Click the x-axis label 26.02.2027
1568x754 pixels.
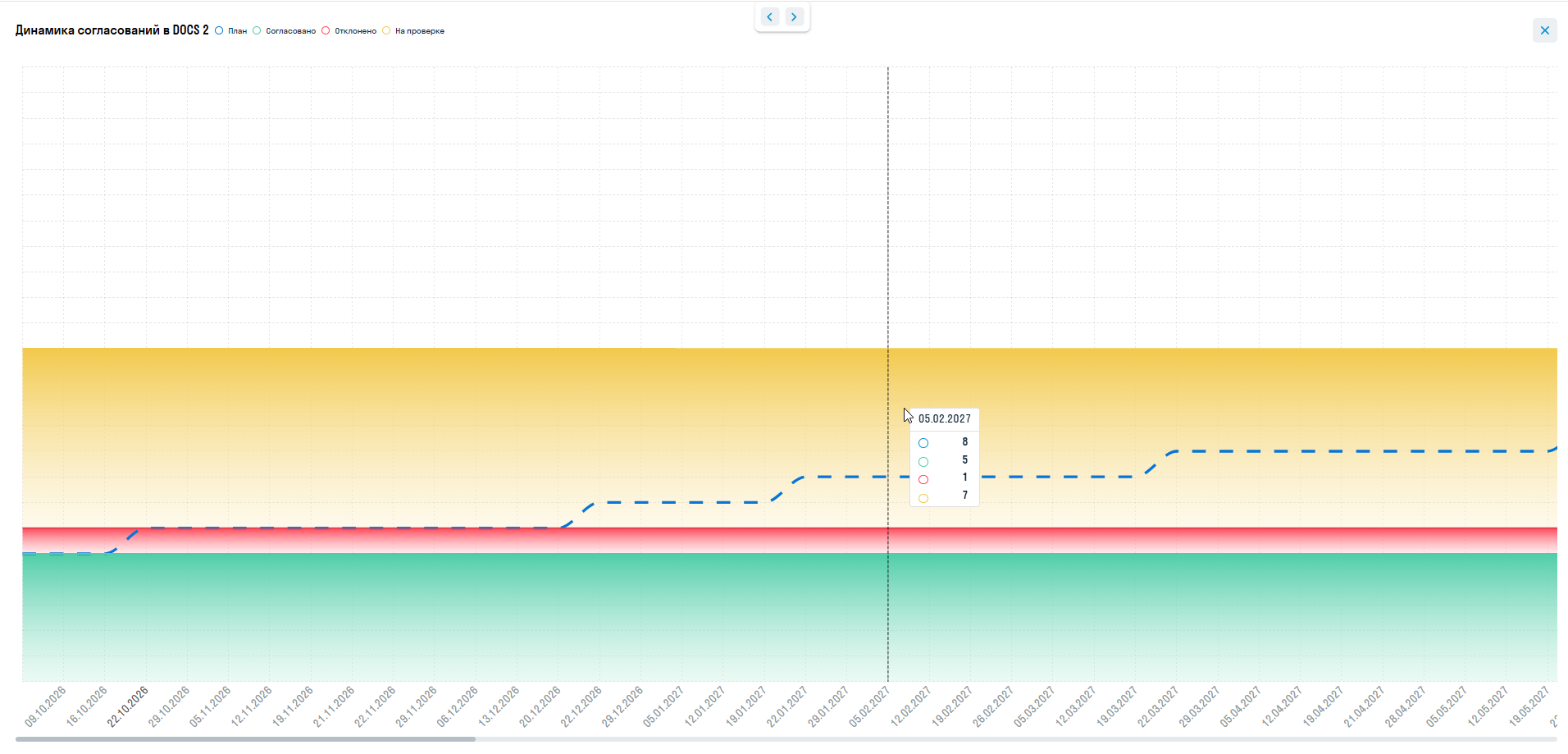click(993, 706)
